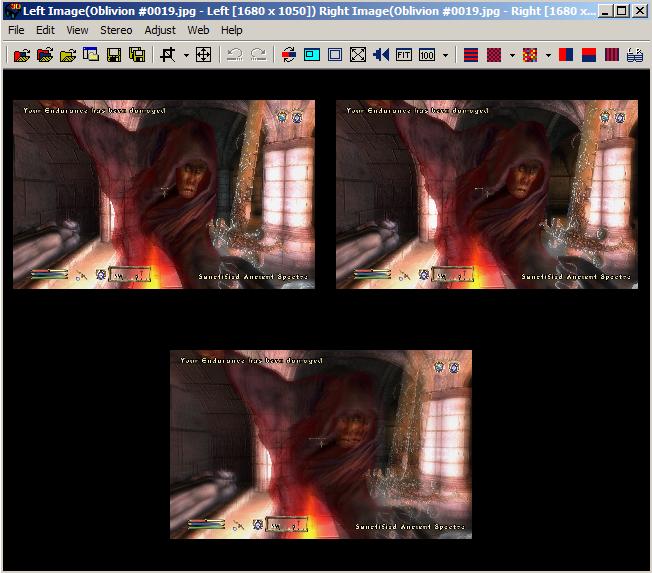
Task: Open the File menu
Action: [16, 30]
